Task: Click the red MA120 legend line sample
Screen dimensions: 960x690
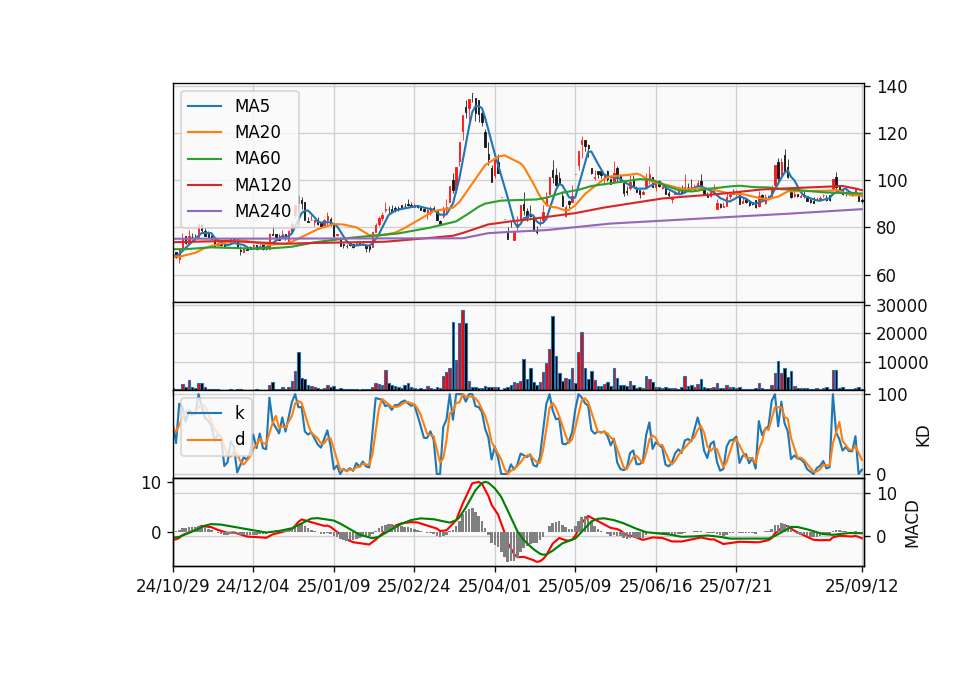Action: [x=204, y=185]
